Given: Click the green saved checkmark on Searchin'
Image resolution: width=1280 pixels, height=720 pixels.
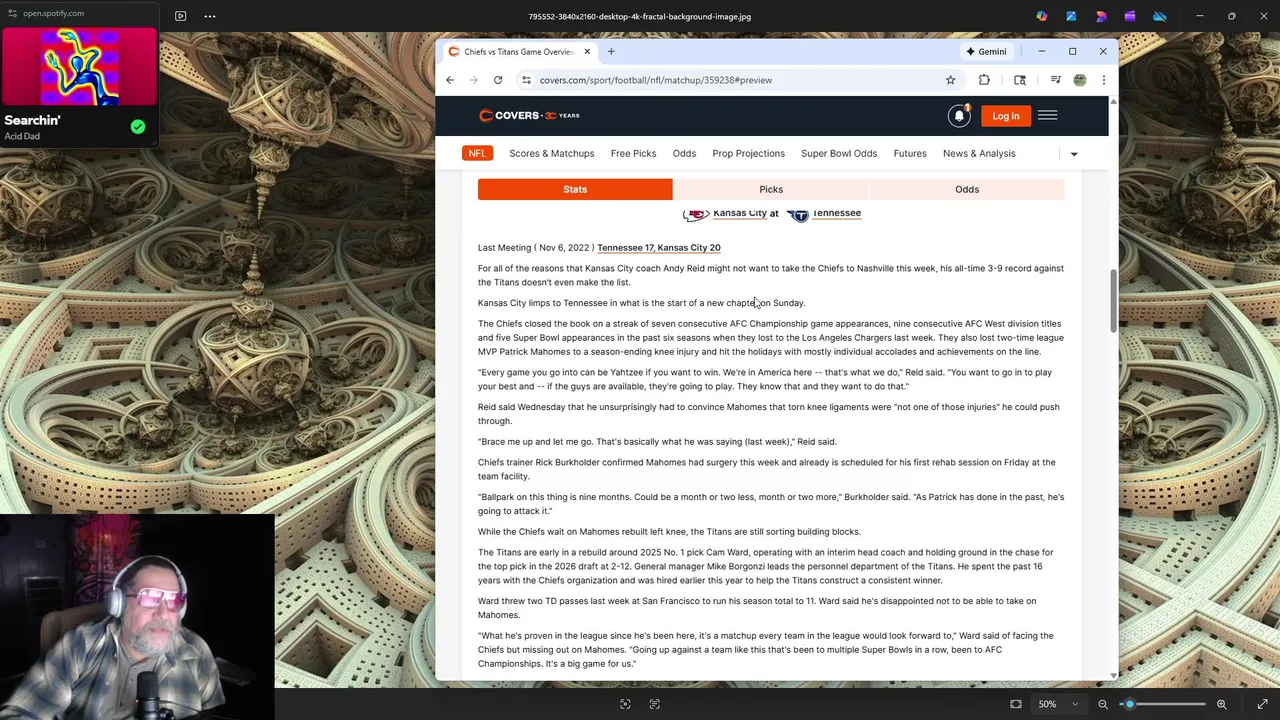Looking at the screenshot, I should tap(138, 127).
